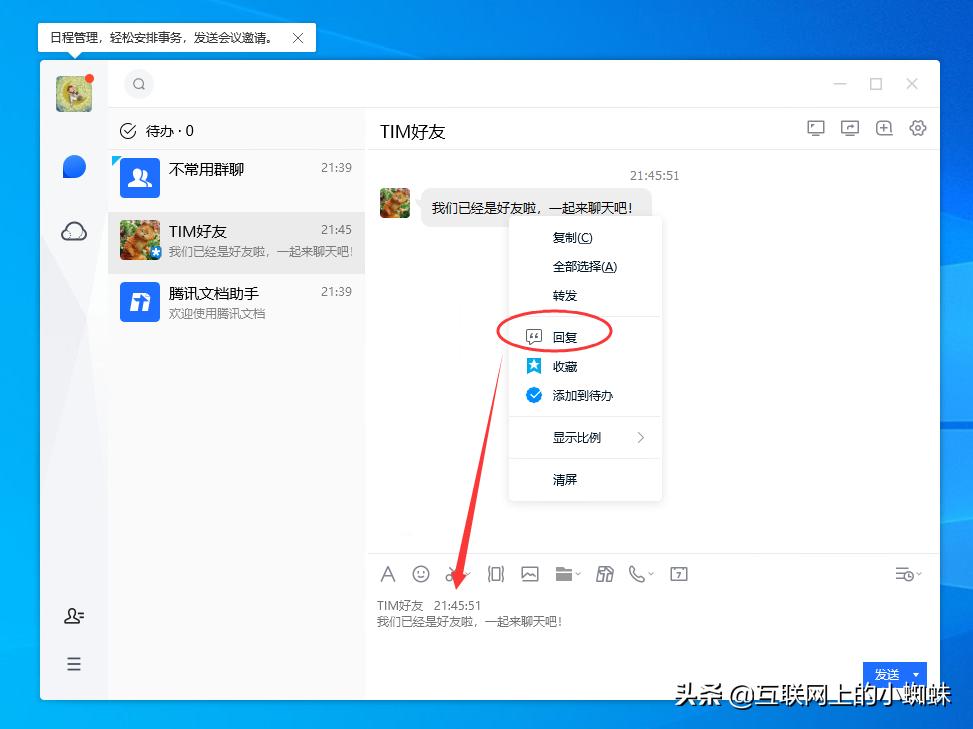Open the 腾讯文档助手 conversation
Screen dimensions: 973x729
(x=236, y=303)
